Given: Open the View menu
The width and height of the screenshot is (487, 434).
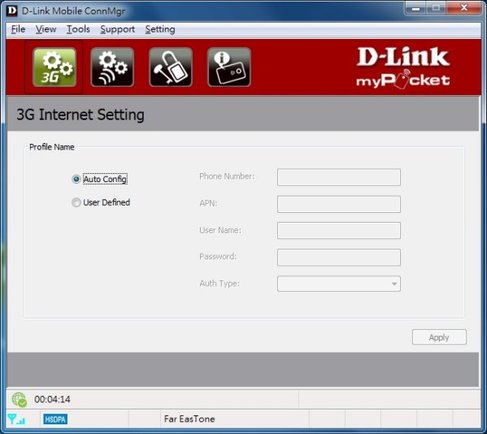Looking at the screenshot, I should click(x=46, y=29).
